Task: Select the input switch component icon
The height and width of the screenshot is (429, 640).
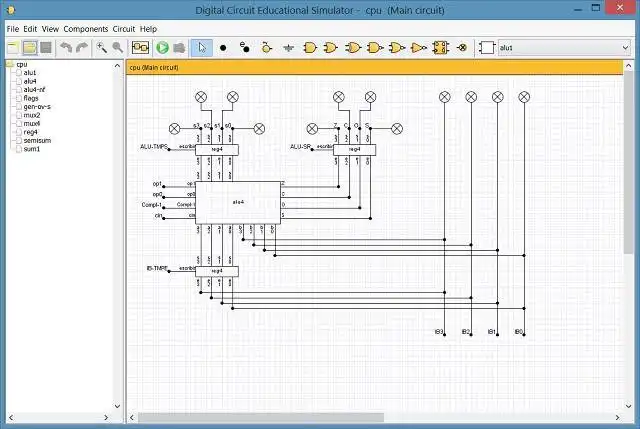Action: (266, 47)
